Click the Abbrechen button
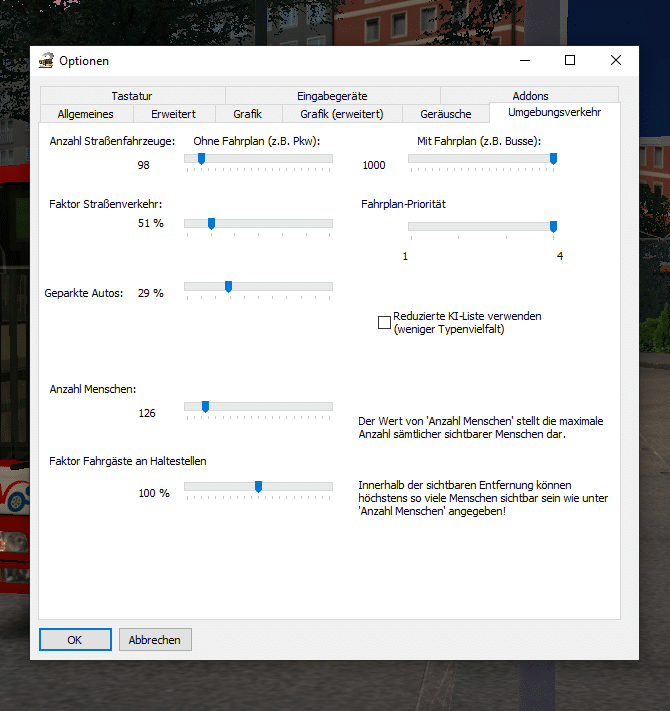 [155, 640]
